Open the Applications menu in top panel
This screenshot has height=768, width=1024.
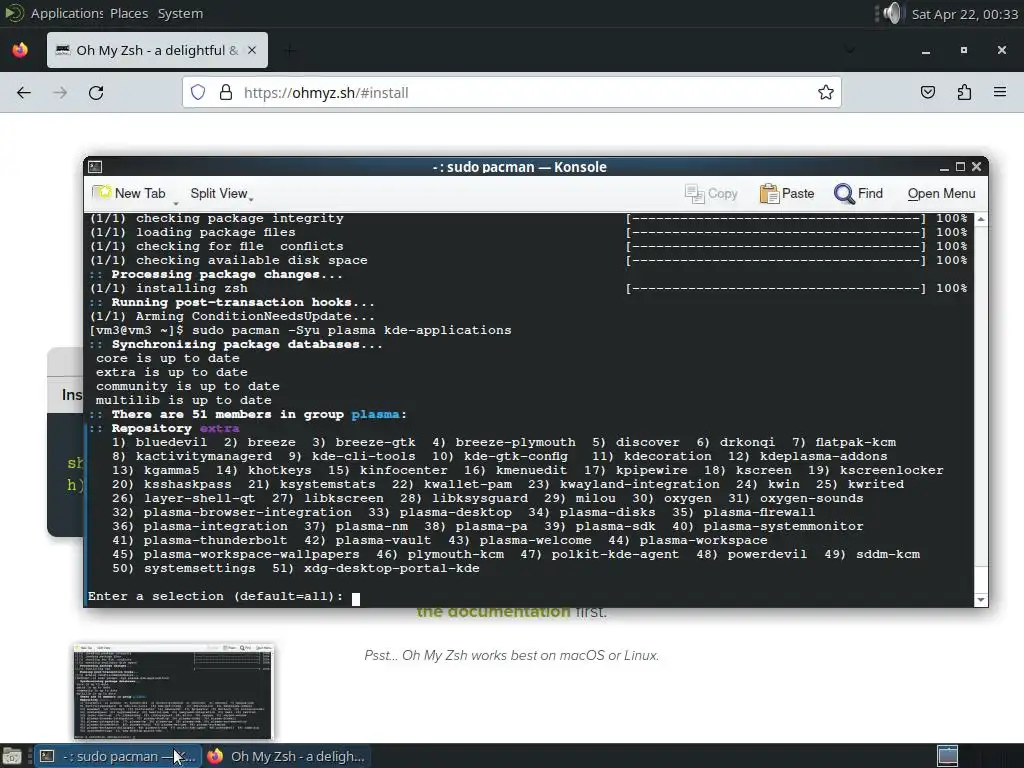[x=67, y=13]
